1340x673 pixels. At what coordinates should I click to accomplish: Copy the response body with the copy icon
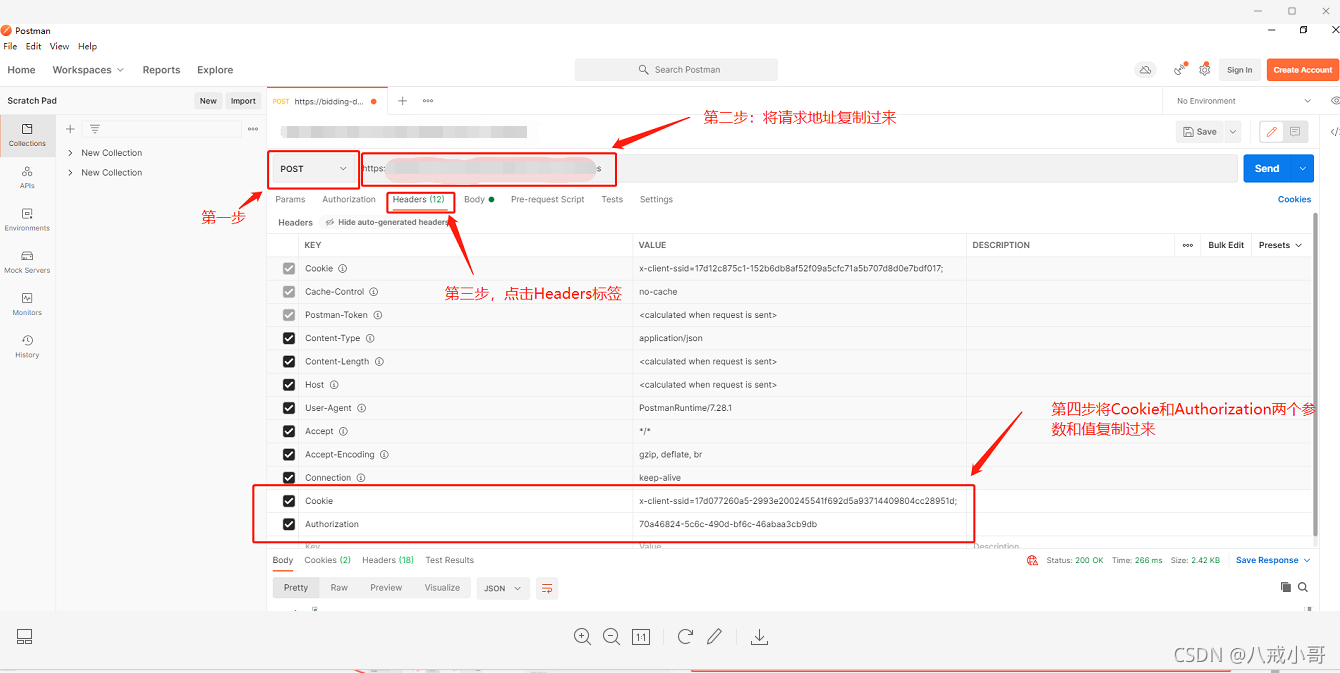coord(1286,588)
